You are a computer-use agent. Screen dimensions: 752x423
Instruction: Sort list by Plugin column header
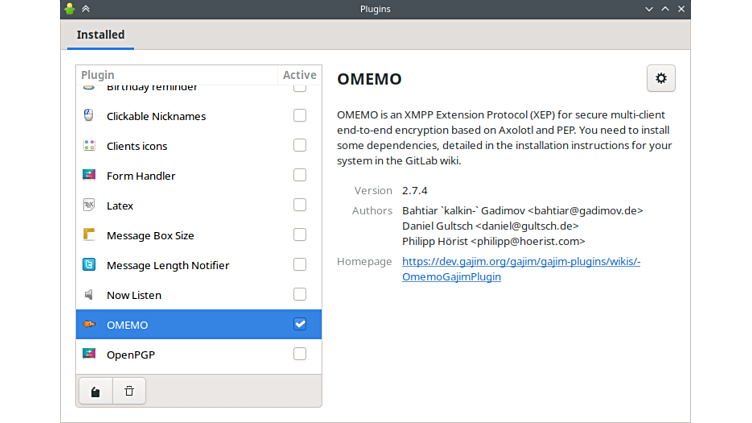point(176,75)
